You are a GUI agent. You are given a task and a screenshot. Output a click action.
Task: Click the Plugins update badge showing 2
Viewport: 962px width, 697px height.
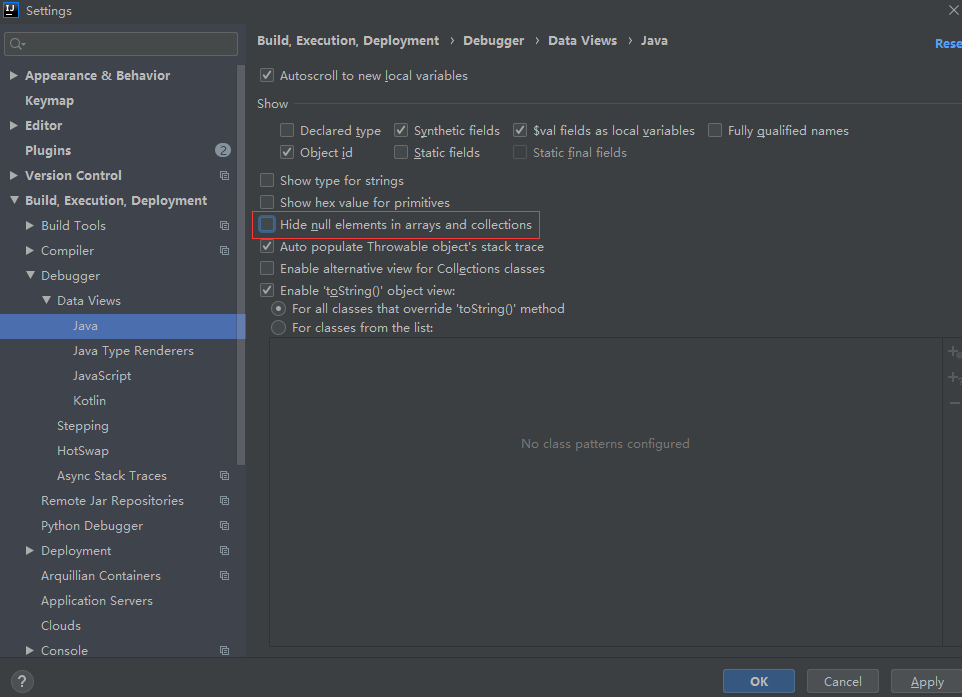click(x=223, y=150)
